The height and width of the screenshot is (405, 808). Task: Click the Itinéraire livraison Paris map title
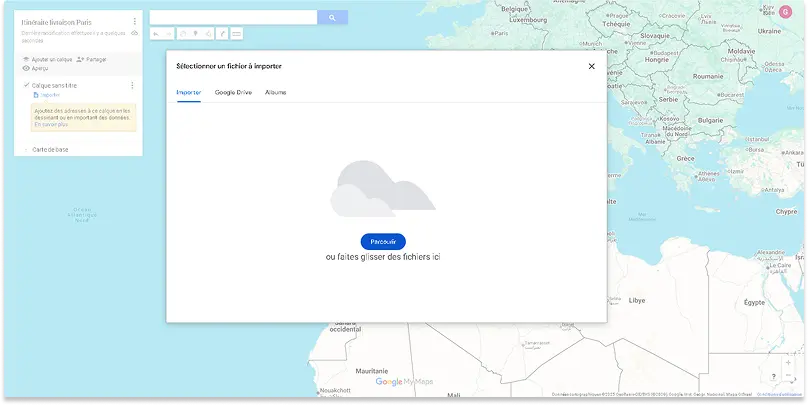[x=57, y=22]
